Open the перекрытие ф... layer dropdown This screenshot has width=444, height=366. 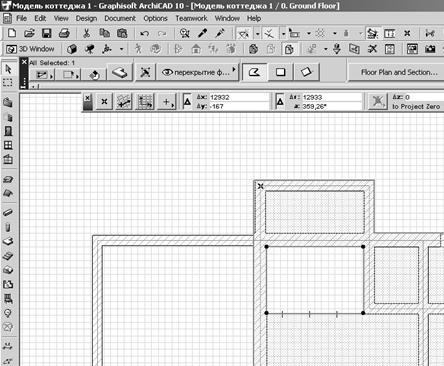point(198,72)
